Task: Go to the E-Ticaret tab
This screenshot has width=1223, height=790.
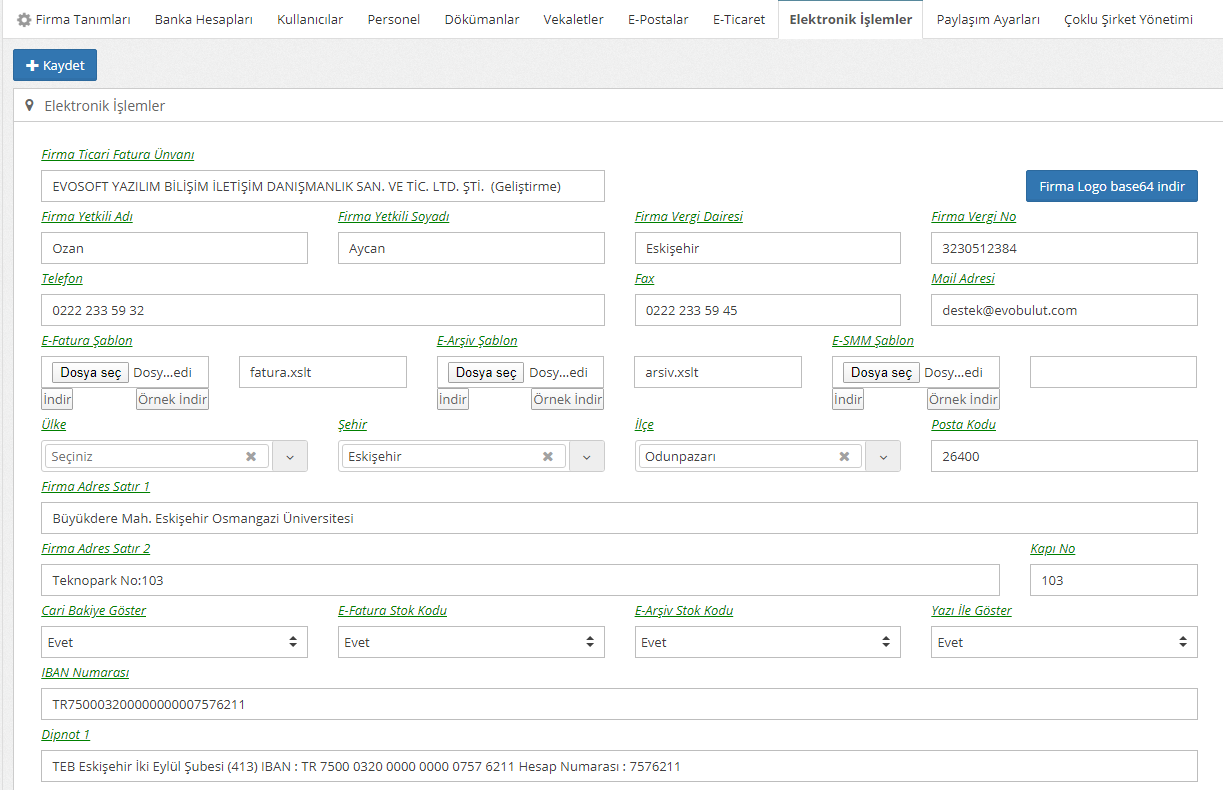Action: pyautogui.click(x=739, y=20)
